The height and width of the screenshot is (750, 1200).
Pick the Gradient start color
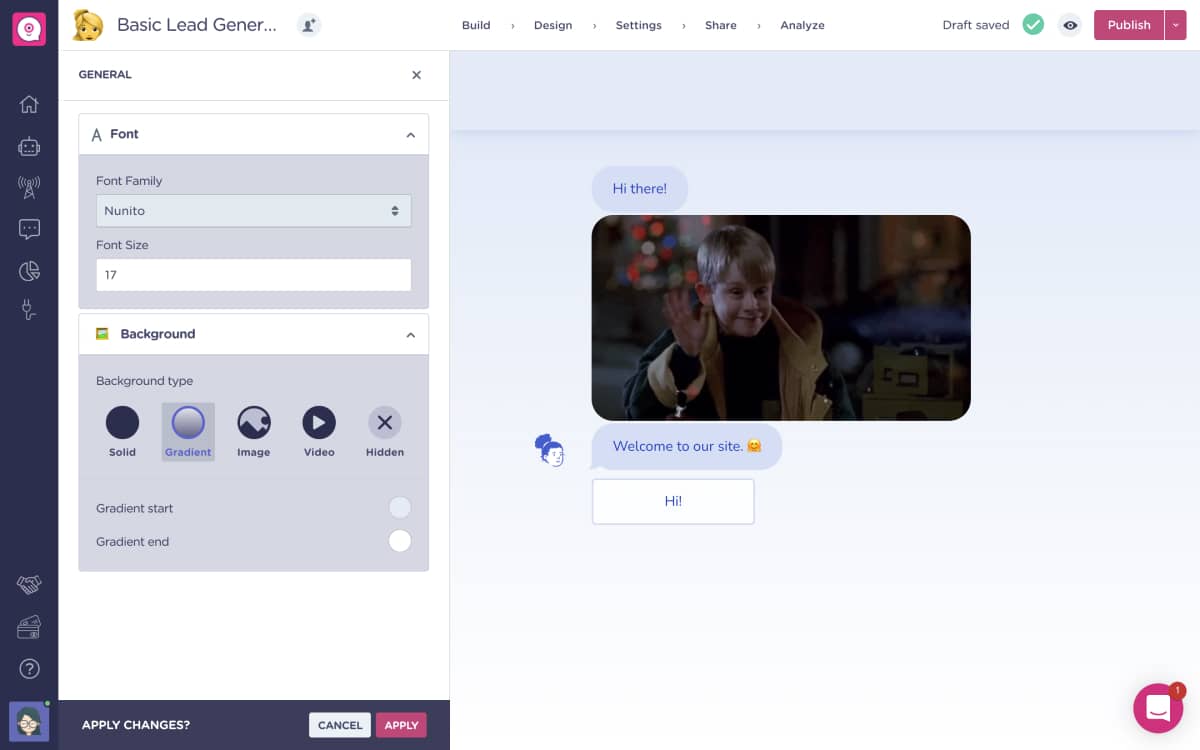(x=400, y=508)
